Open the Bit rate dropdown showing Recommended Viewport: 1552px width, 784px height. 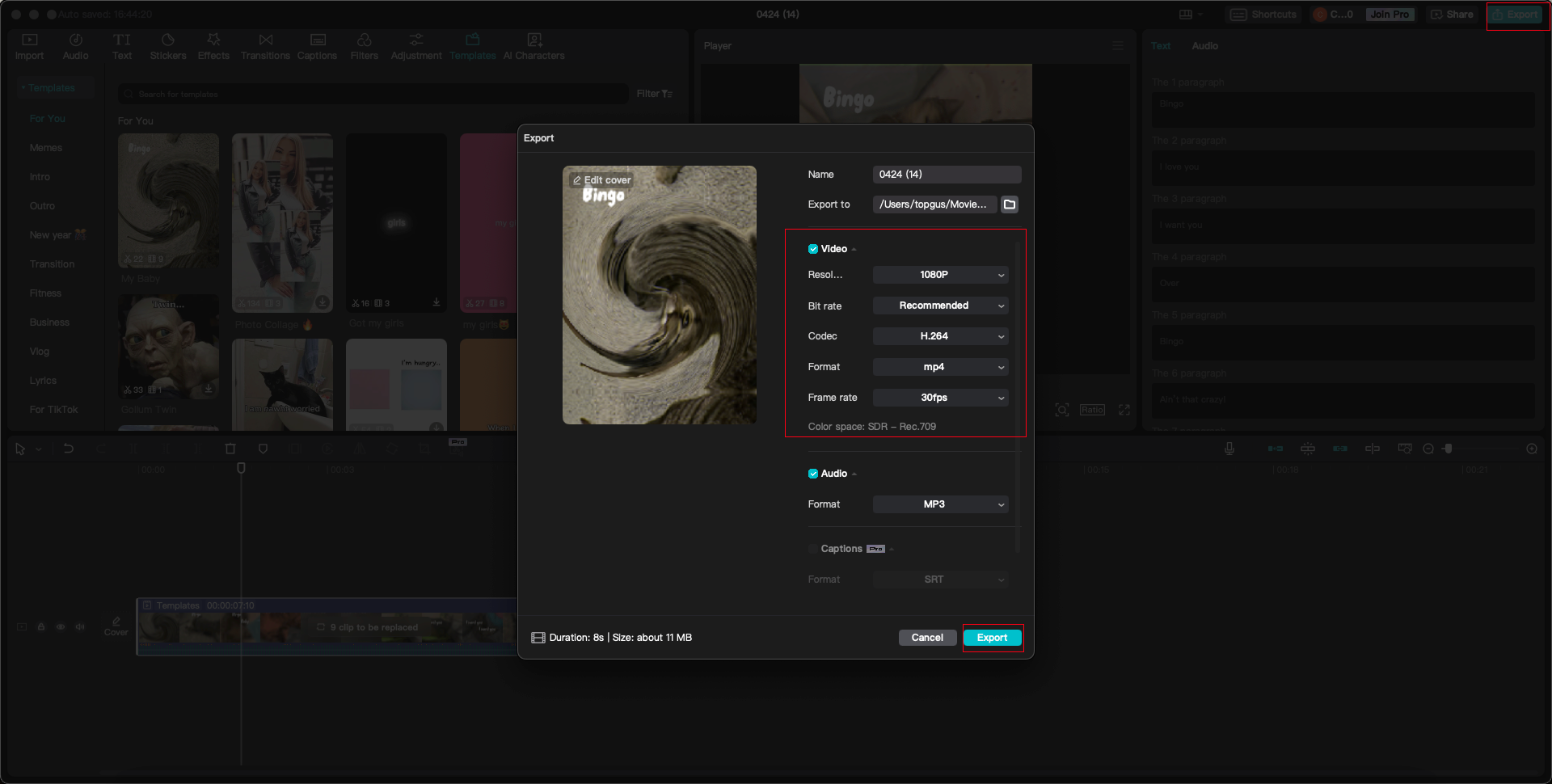tap(941, 306)
